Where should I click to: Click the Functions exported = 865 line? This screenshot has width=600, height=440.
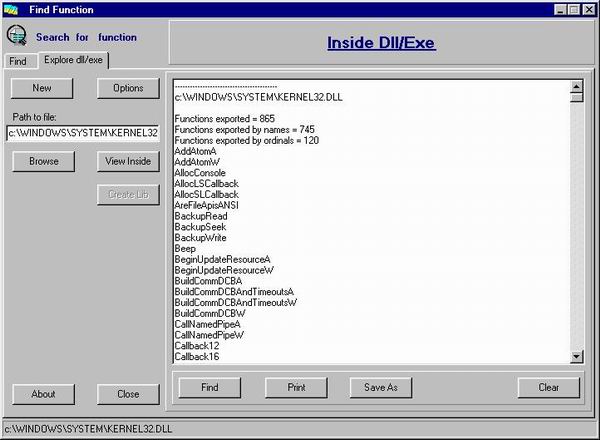225,119
